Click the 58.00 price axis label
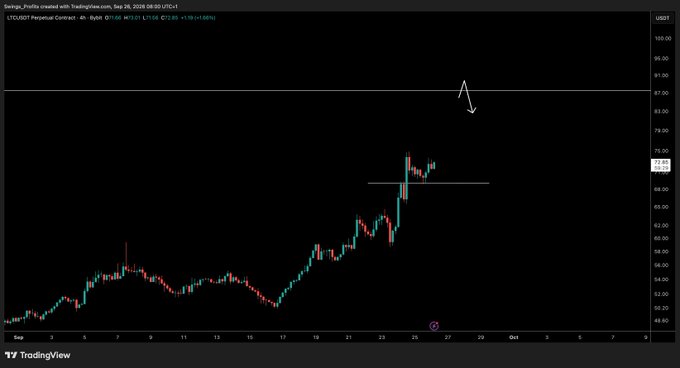680x368 pixels. pyautogui.click(x=662, y=251)
